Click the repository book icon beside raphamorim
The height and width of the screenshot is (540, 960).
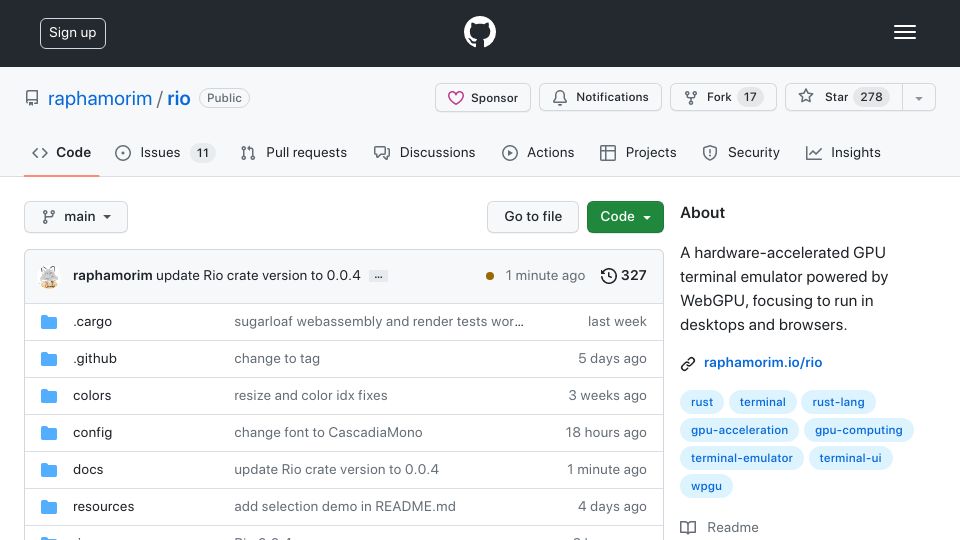(x=32, y=98)
